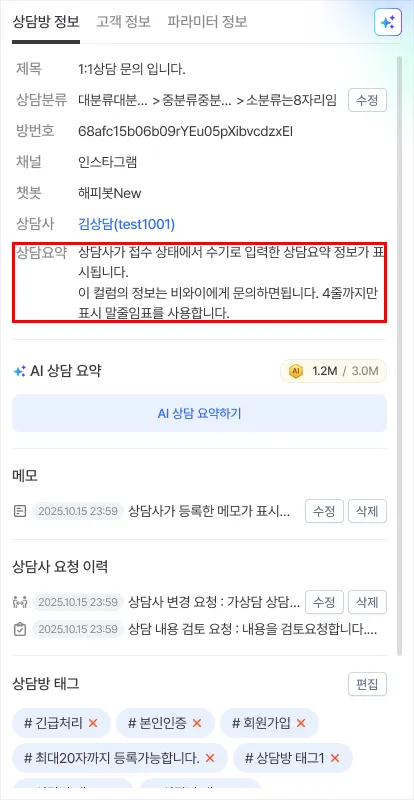
Task: Click the memo note icon beside the date
Action: [x=19, y=511]
